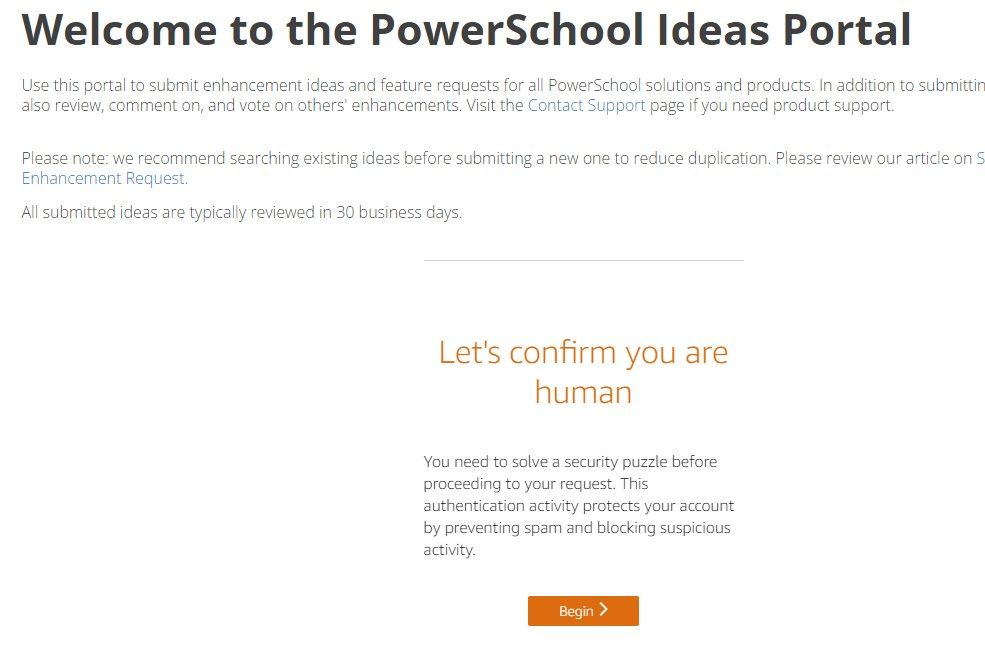Viewport: 985px width, 652px height.
Task: Click the word 'PowerSchool' in the main heading
Action: [x=507, y=30]
